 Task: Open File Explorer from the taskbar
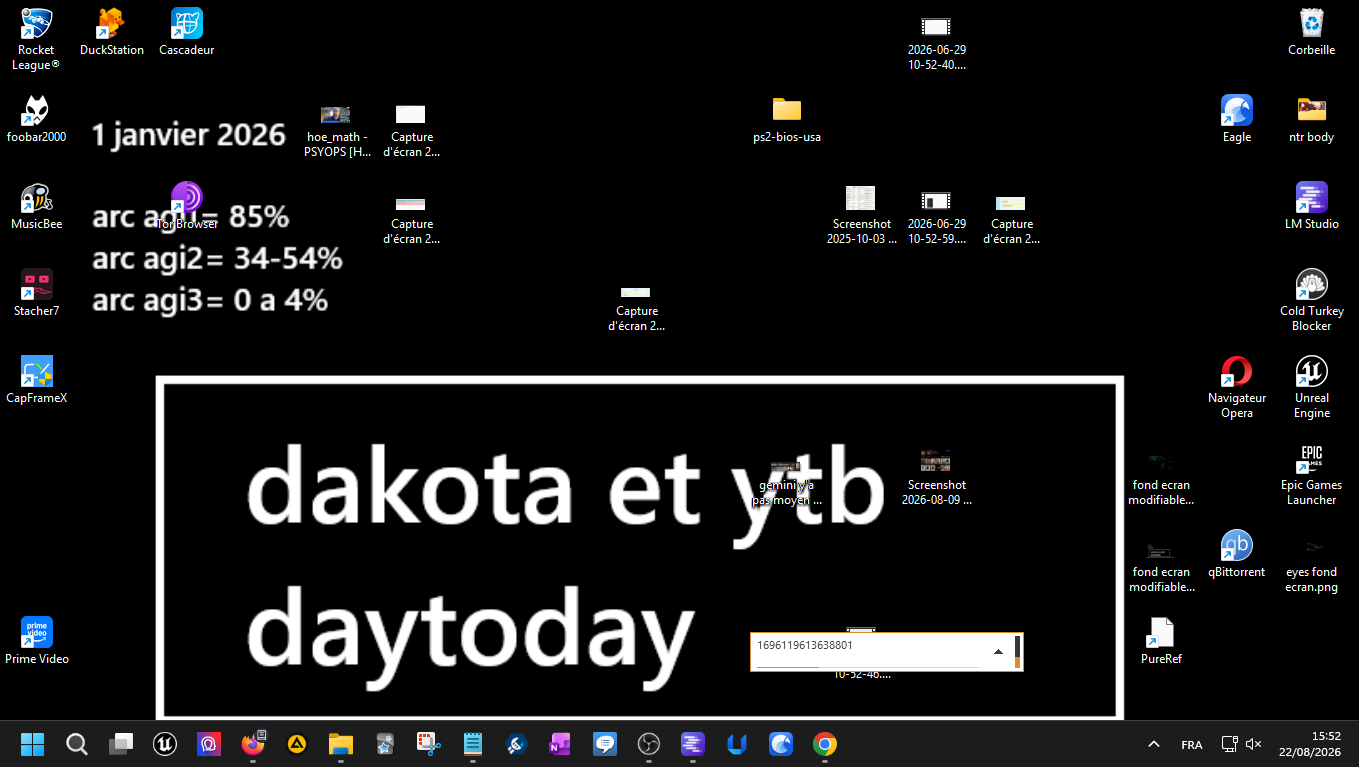[x=341, y=744]
